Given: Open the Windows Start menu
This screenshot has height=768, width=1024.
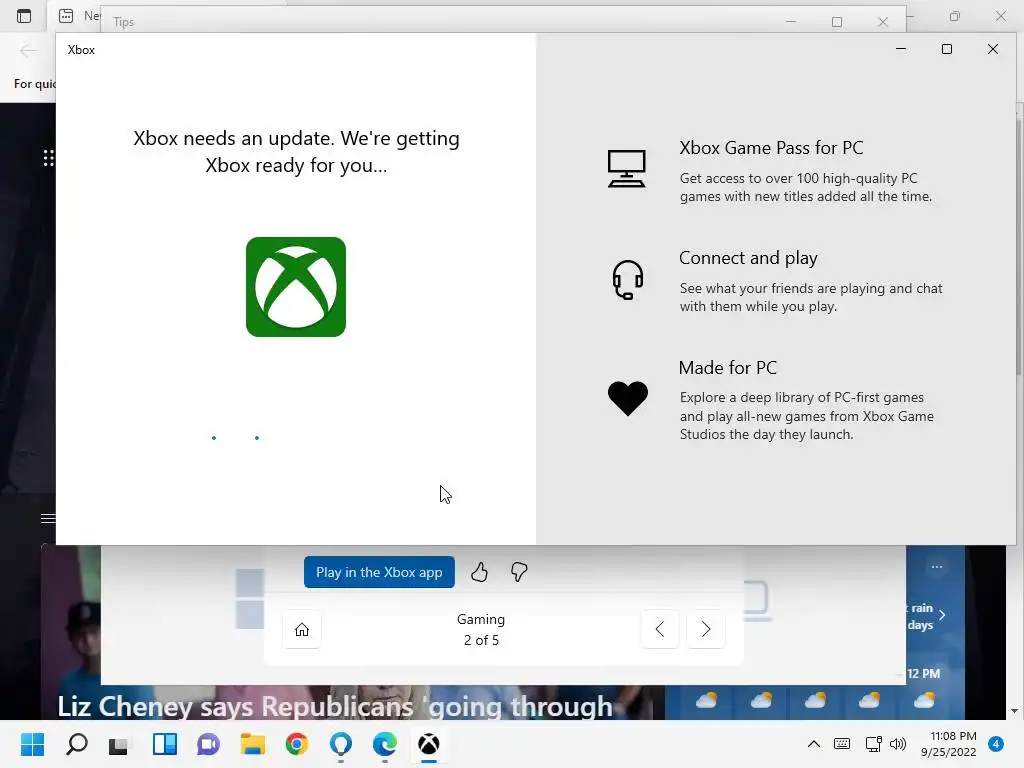Looking at the screenshot, I should coord(32,744).
